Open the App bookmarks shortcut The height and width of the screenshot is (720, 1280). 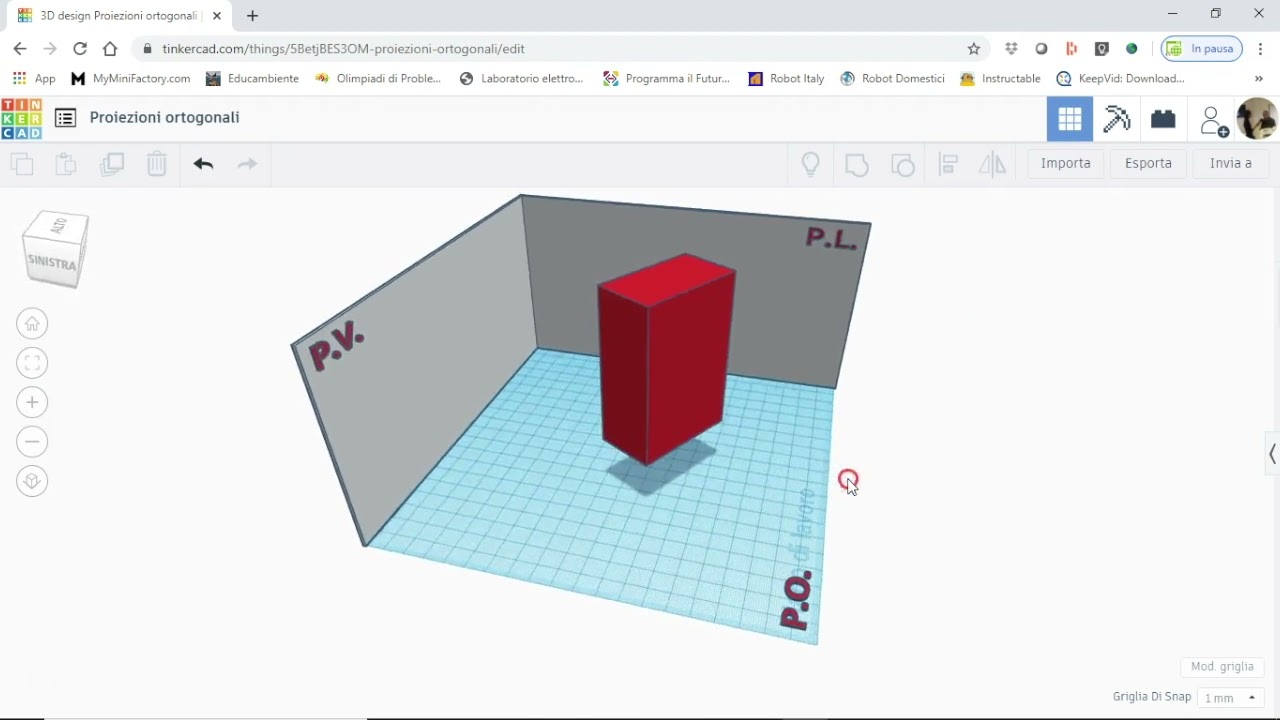33,78
